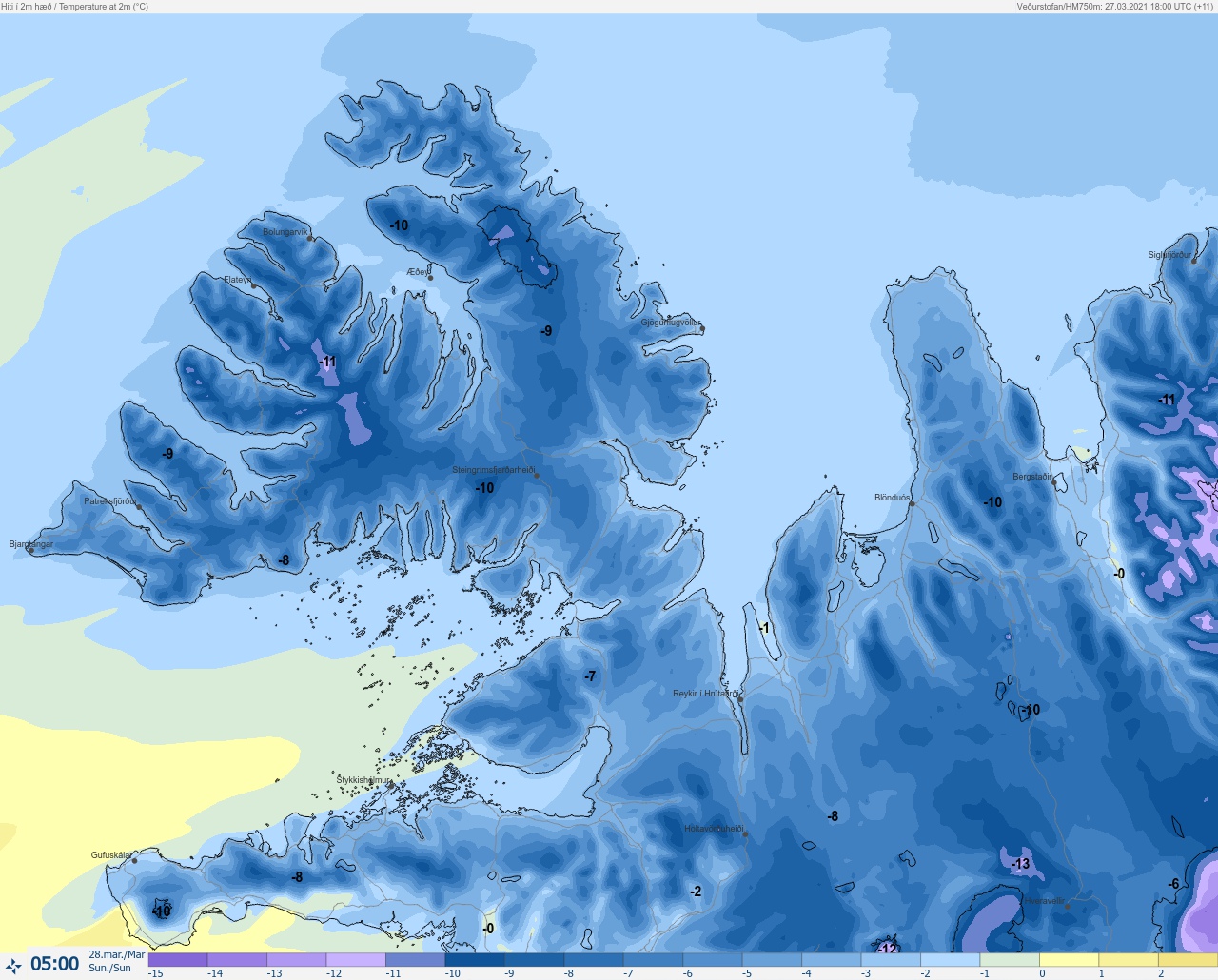Click the Blönduós station label

pos(893,498)
